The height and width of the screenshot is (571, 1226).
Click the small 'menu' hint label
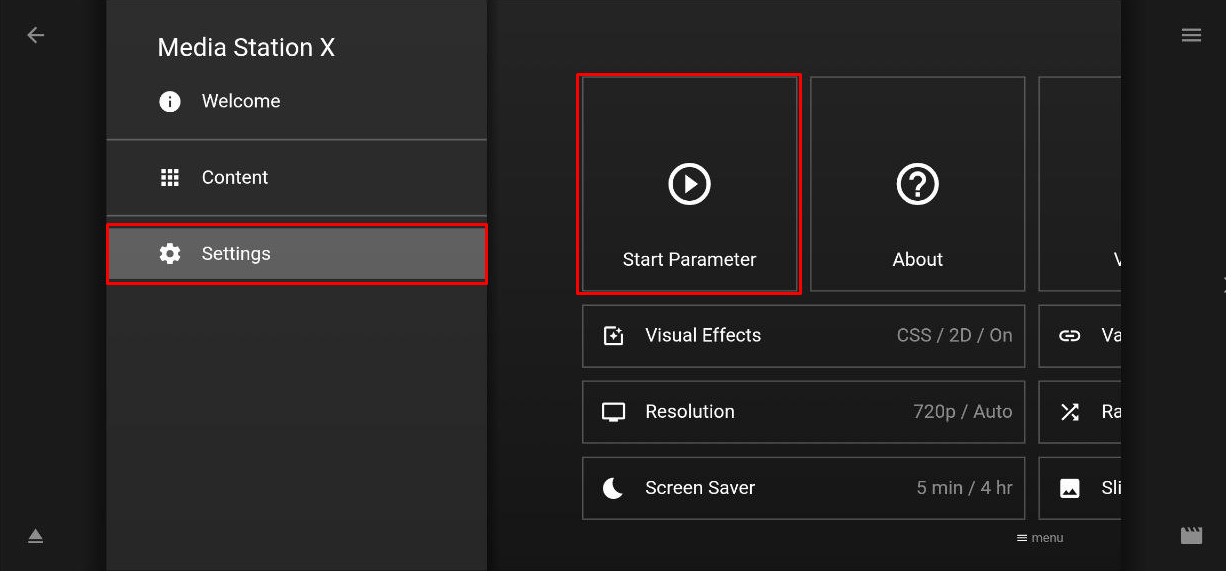pyautogui.click(x=1047, y=538)
